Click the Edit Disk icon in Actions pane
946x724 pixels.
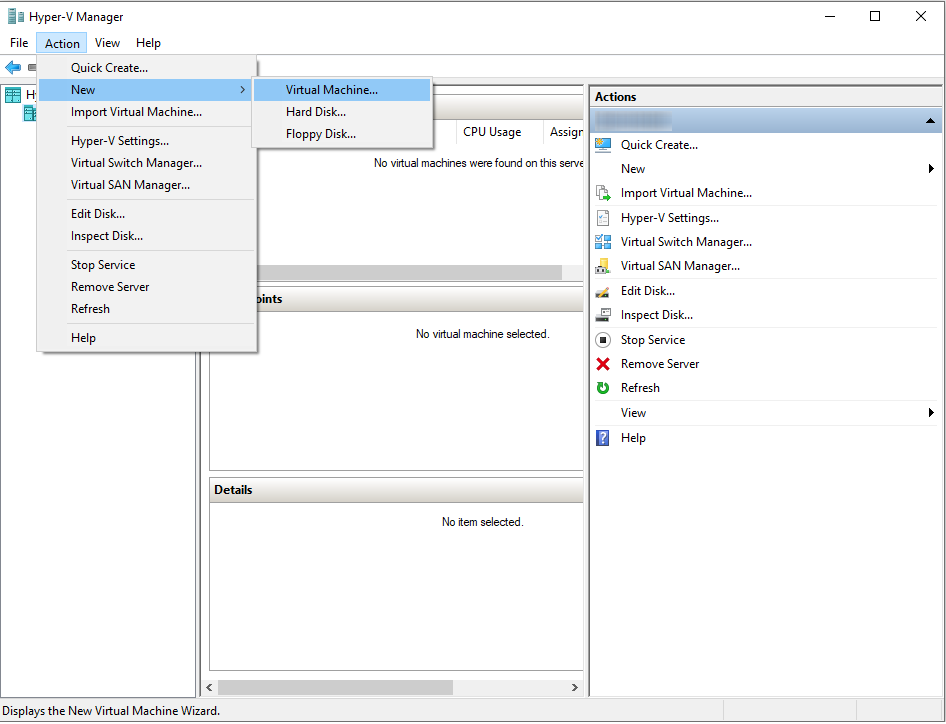coord(602,291)
